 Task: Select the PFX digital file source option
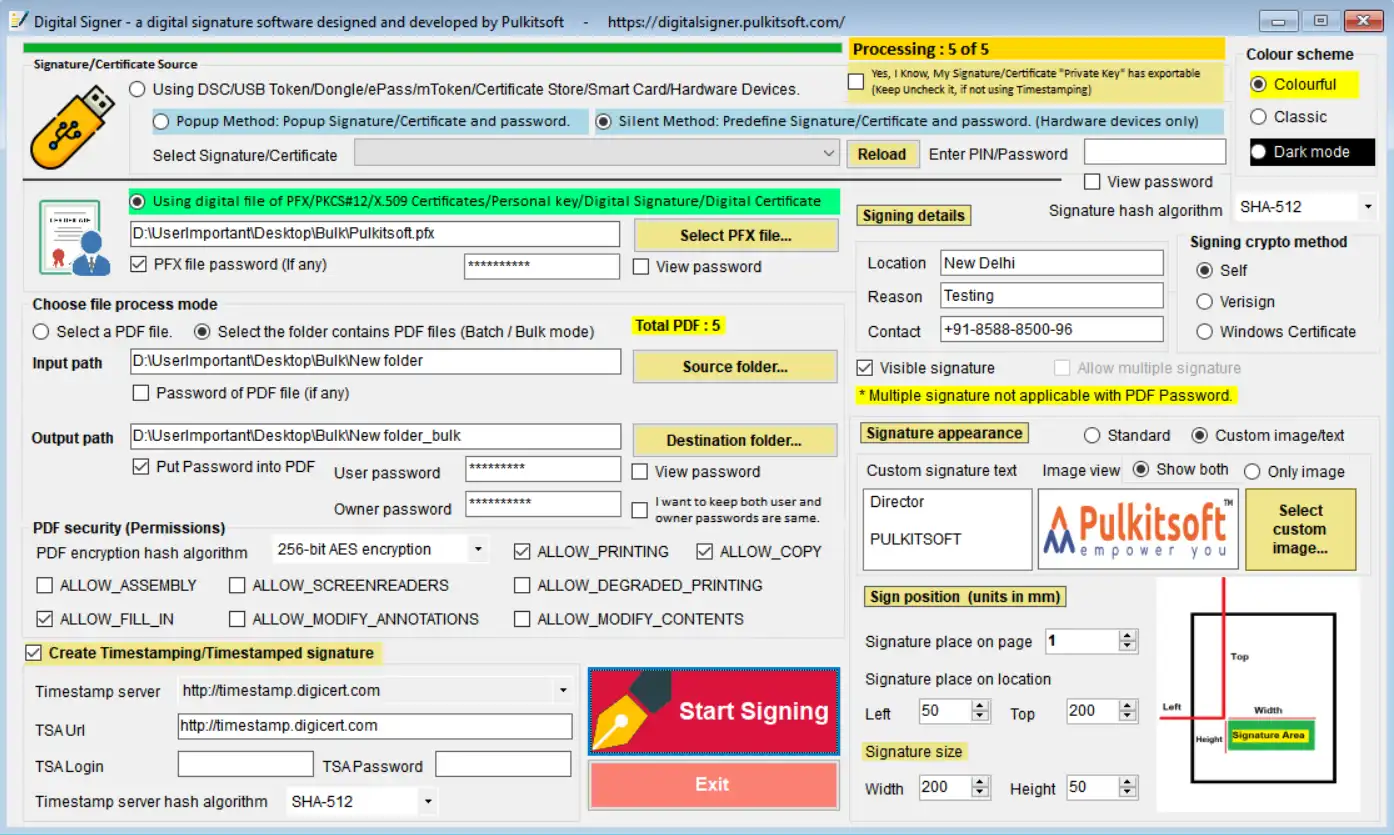tap(138, 200)
